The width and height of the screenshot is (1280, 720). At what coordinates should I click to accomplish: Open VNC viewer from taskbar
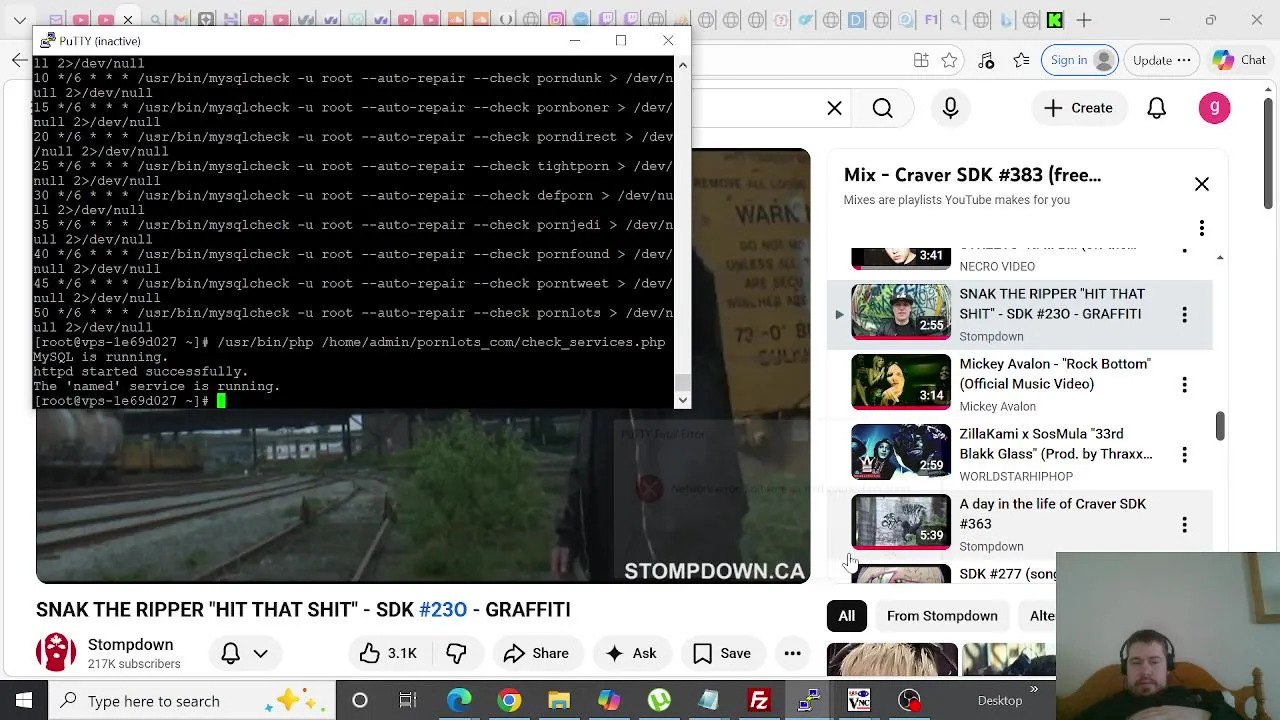click(859, 701)
